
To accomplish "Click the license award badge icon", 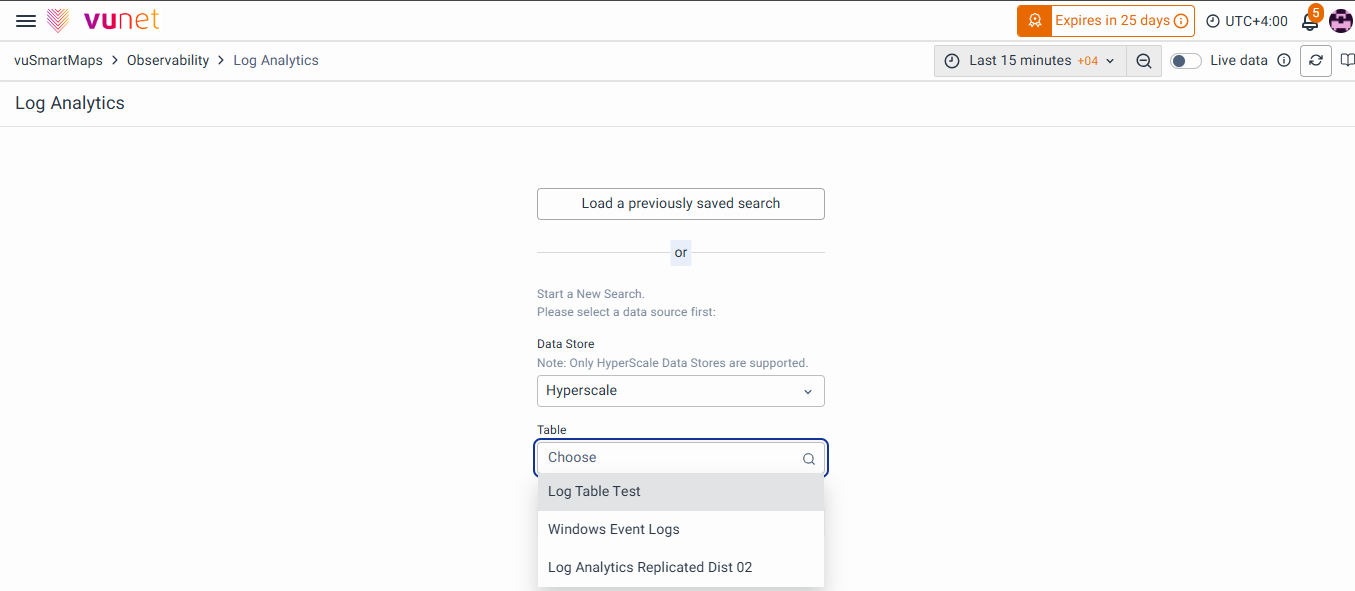I will pos(1034,21).
